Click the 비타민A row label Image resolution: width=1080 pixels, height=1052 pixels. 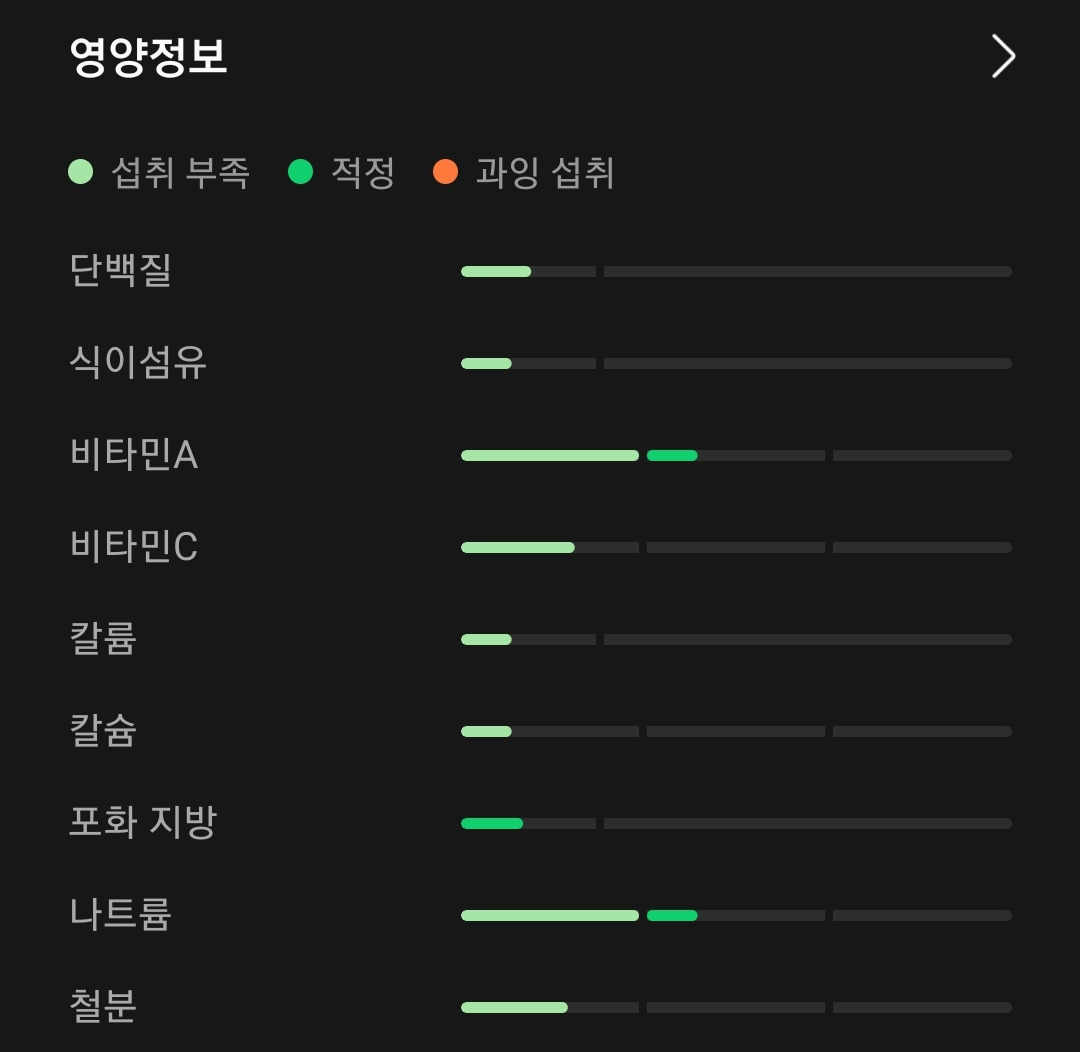135,455
